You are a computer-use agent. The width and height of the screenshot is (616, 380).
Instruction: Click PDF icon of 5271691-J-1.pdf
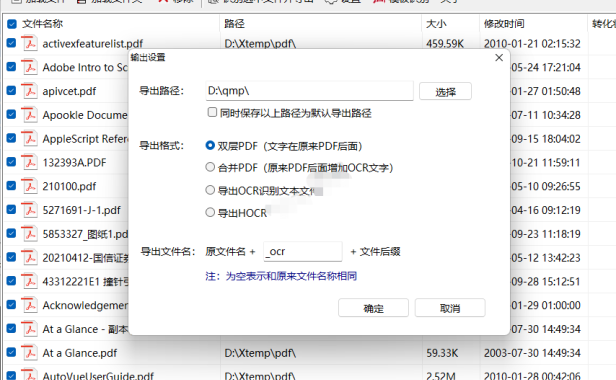pyautogui.click(x=29, y=210)
